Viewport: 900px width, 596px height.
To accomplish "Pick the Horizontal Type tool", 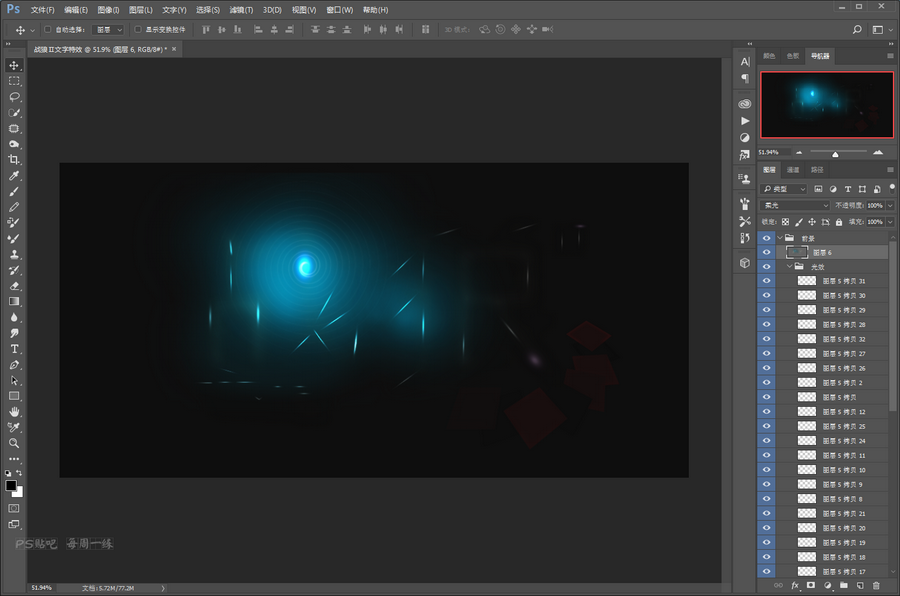I will (x=14, y=349).
